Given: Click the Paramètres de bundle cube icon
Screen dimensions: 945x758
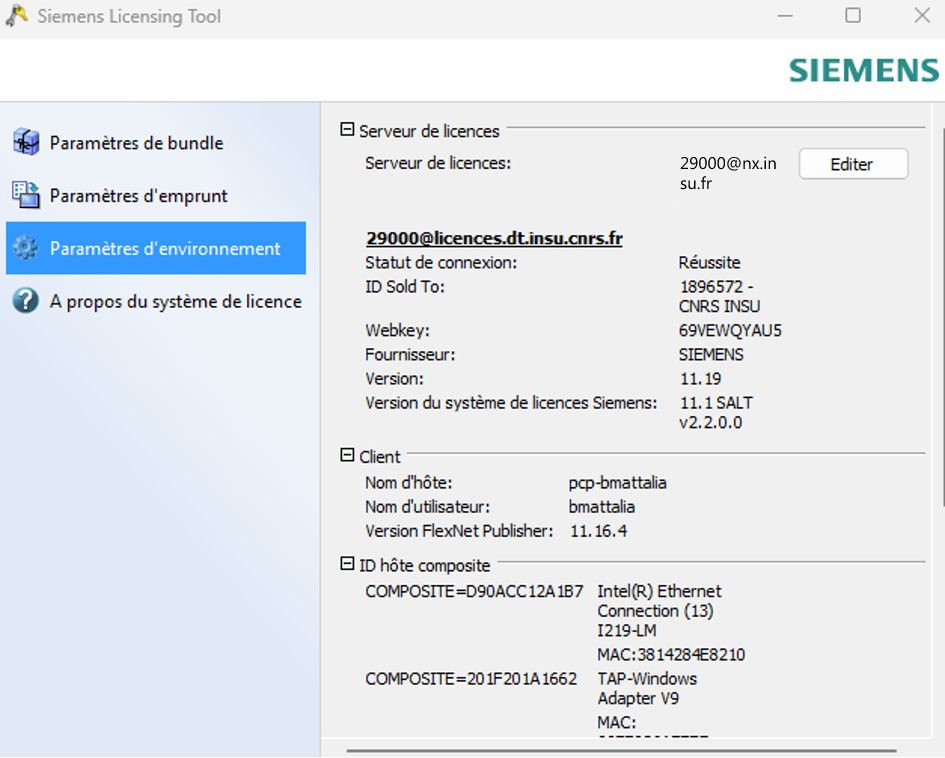Looking at the screenshot, I should [x=26, y=142].
